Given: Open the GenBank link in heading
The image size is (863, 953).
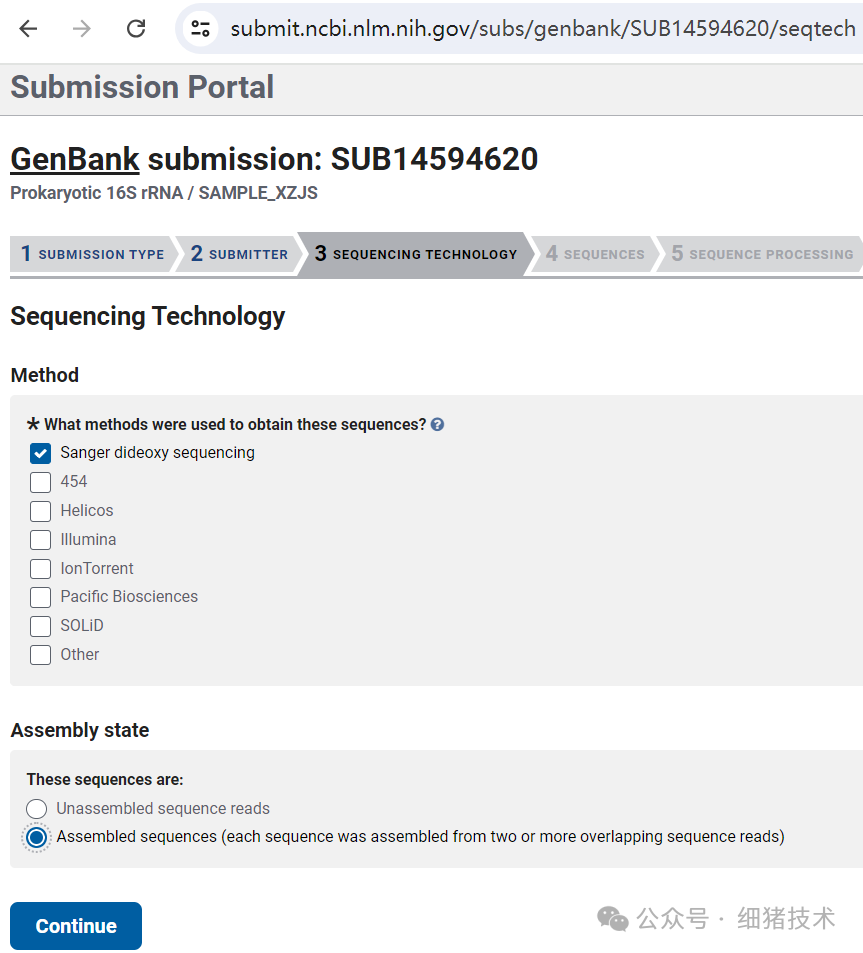Looking at the screenshot, I should click(x=74, y=159).
